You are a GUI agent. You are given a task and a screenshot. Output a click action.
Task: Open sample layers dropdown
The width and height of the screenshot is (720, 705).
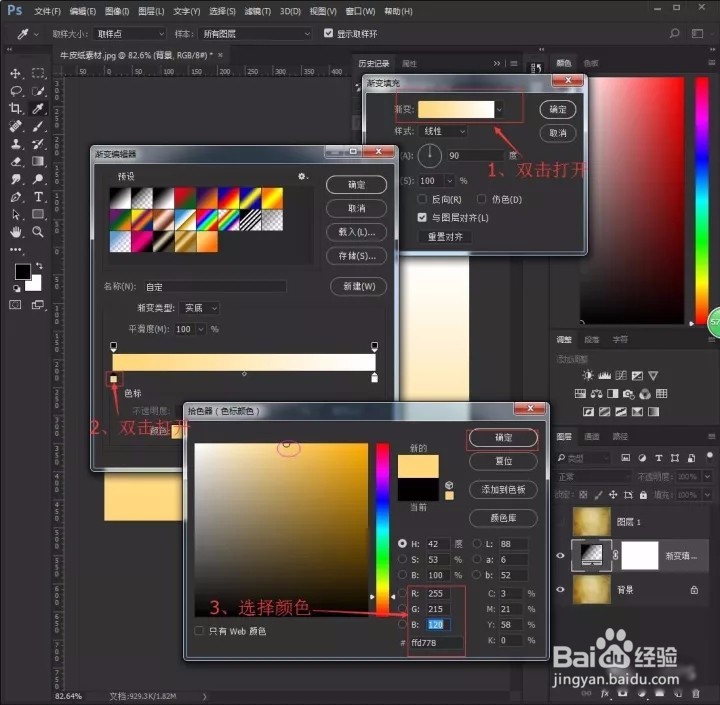[x=255, y=34]
